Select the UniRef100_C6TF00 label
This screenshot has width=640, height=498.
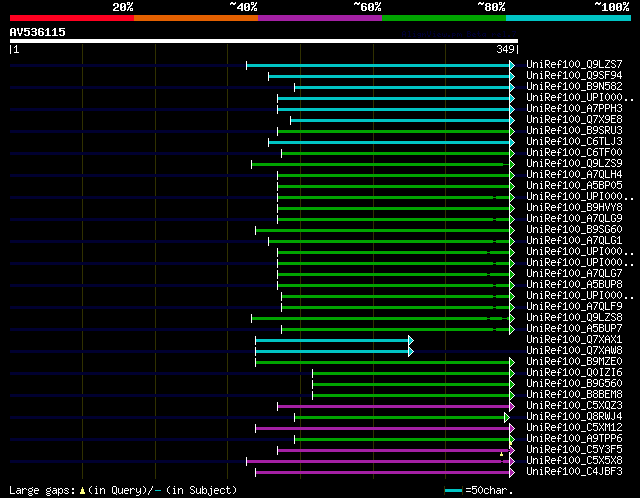[x=574, y=153]
